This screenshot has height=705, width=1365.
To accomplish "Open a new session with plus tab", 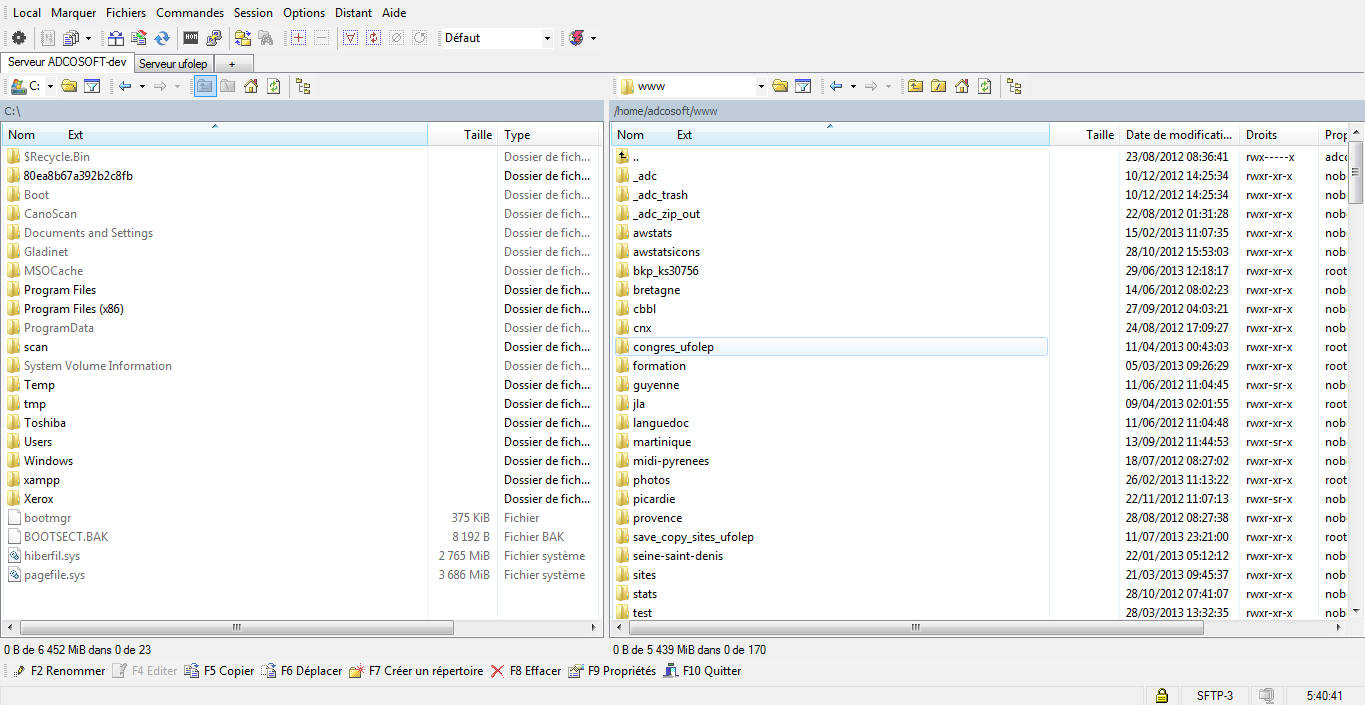I will [x=233, y=64].
